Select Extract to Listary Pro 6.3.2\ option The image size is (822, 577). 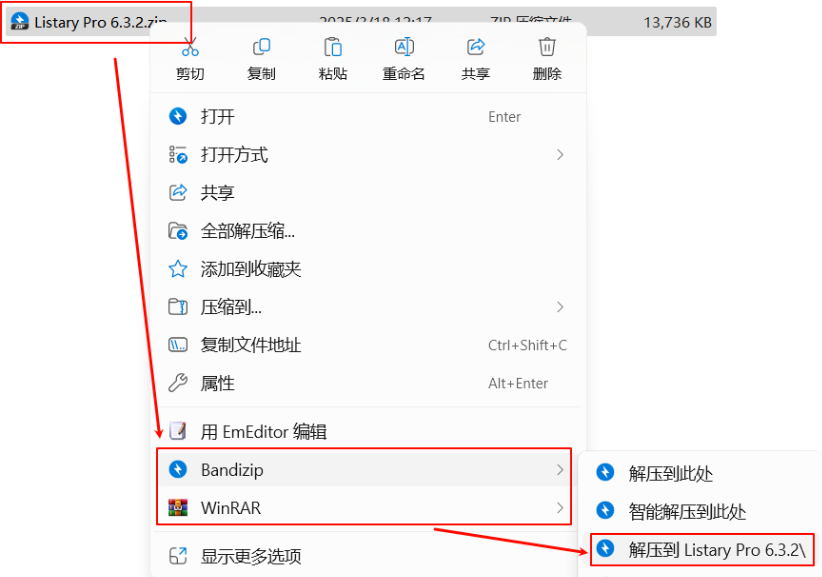tap(702, 549)
